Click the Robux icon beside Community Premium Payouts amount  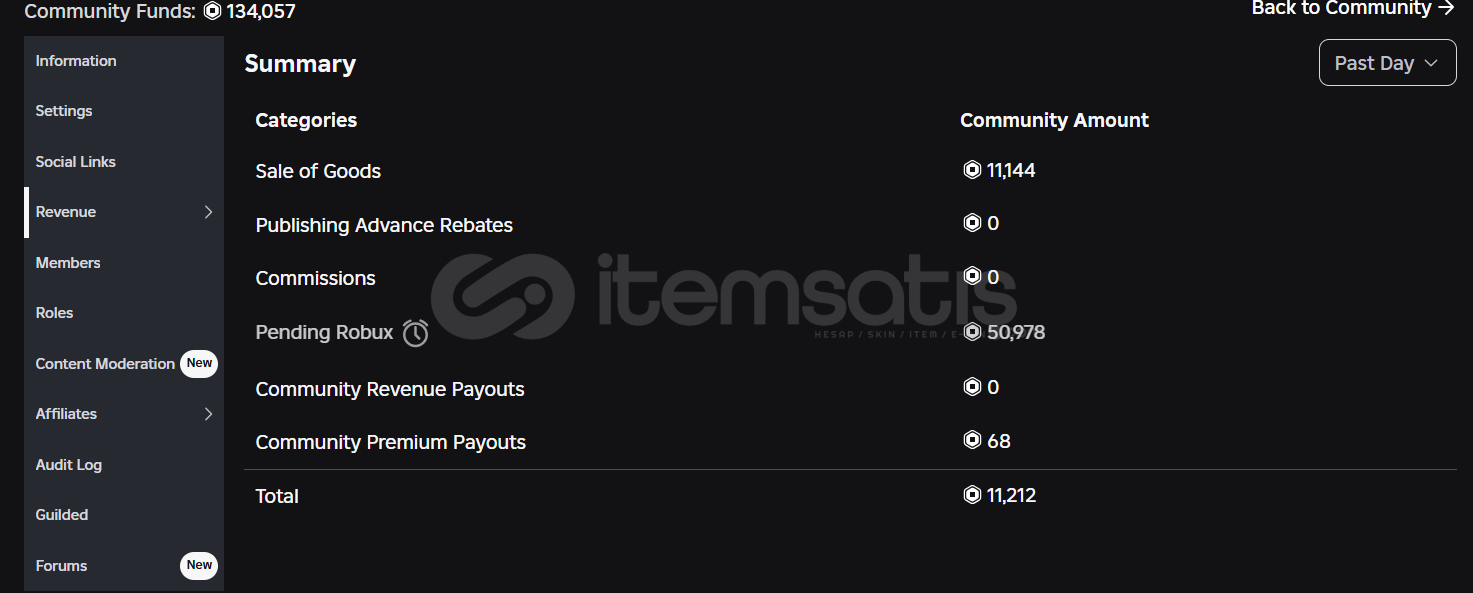point(972,440)
